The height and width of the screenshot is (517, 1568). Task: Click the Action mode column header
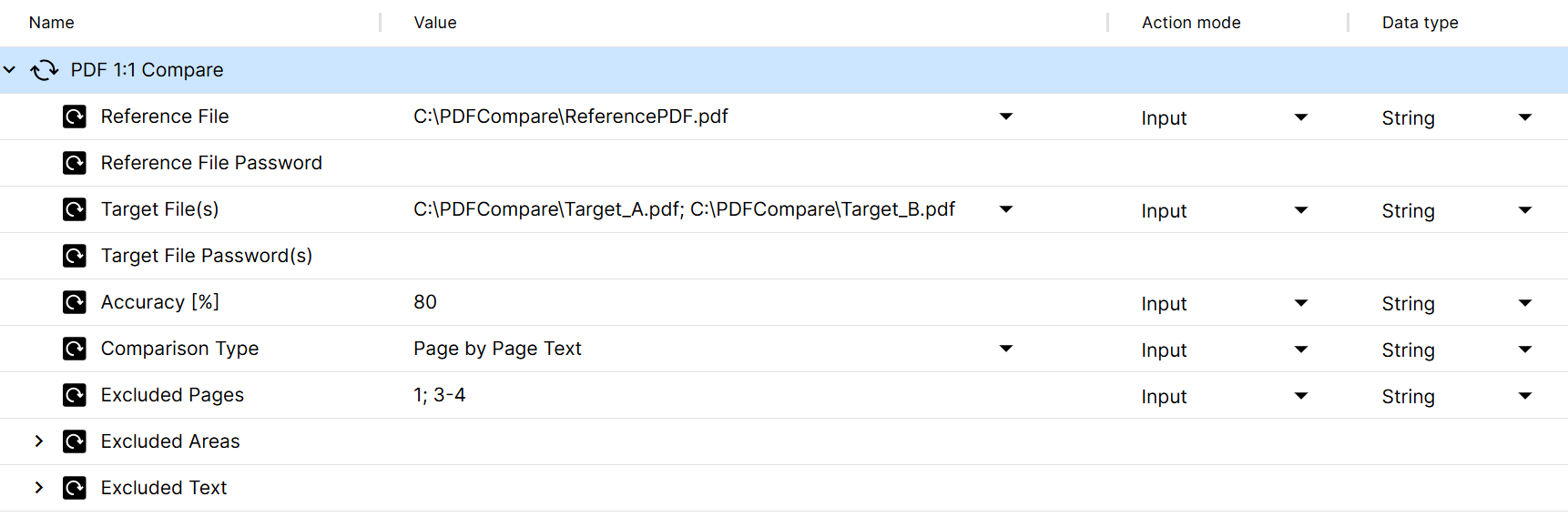coord(1191,23)
